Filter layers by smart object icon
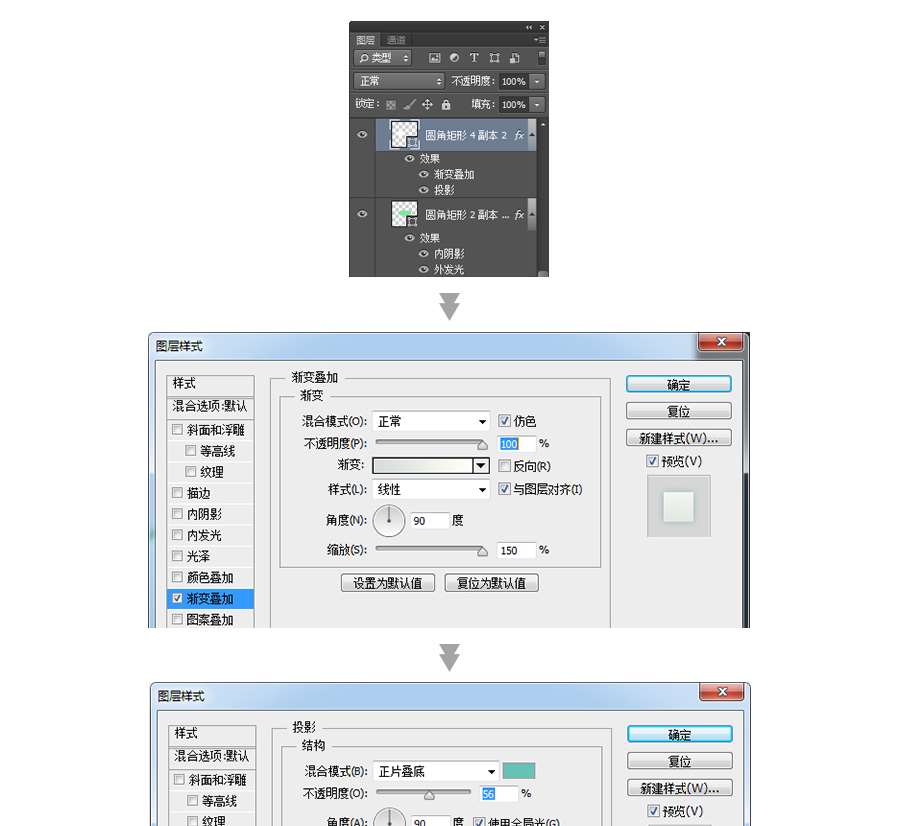 [x=515, y=58]
